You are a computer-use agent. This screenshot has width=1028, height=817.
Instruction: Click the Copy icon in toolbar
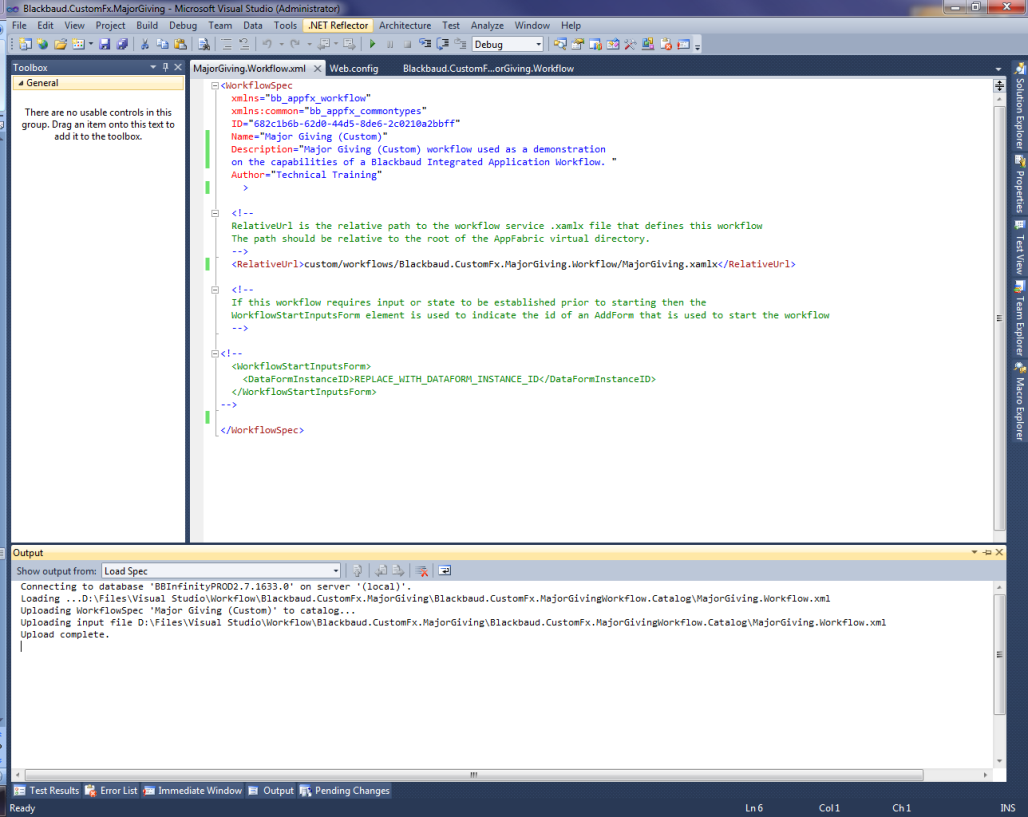tap(162, 44)
